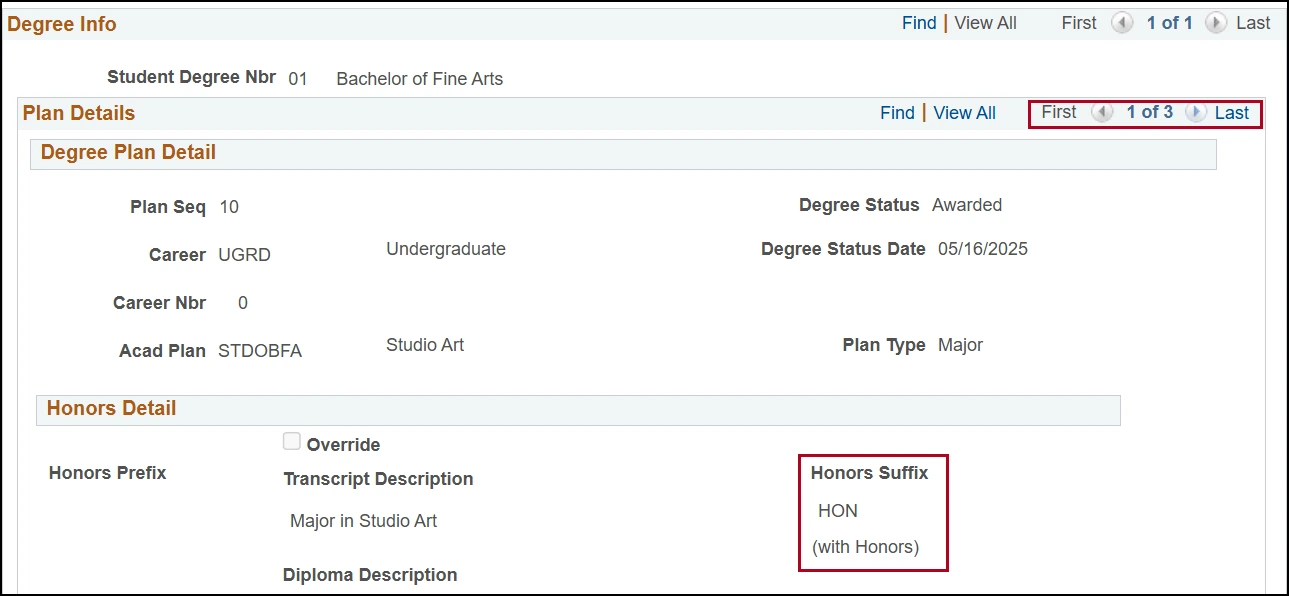
Task: Click Last in Degree Info navigation
Action: click(1253, 23)
